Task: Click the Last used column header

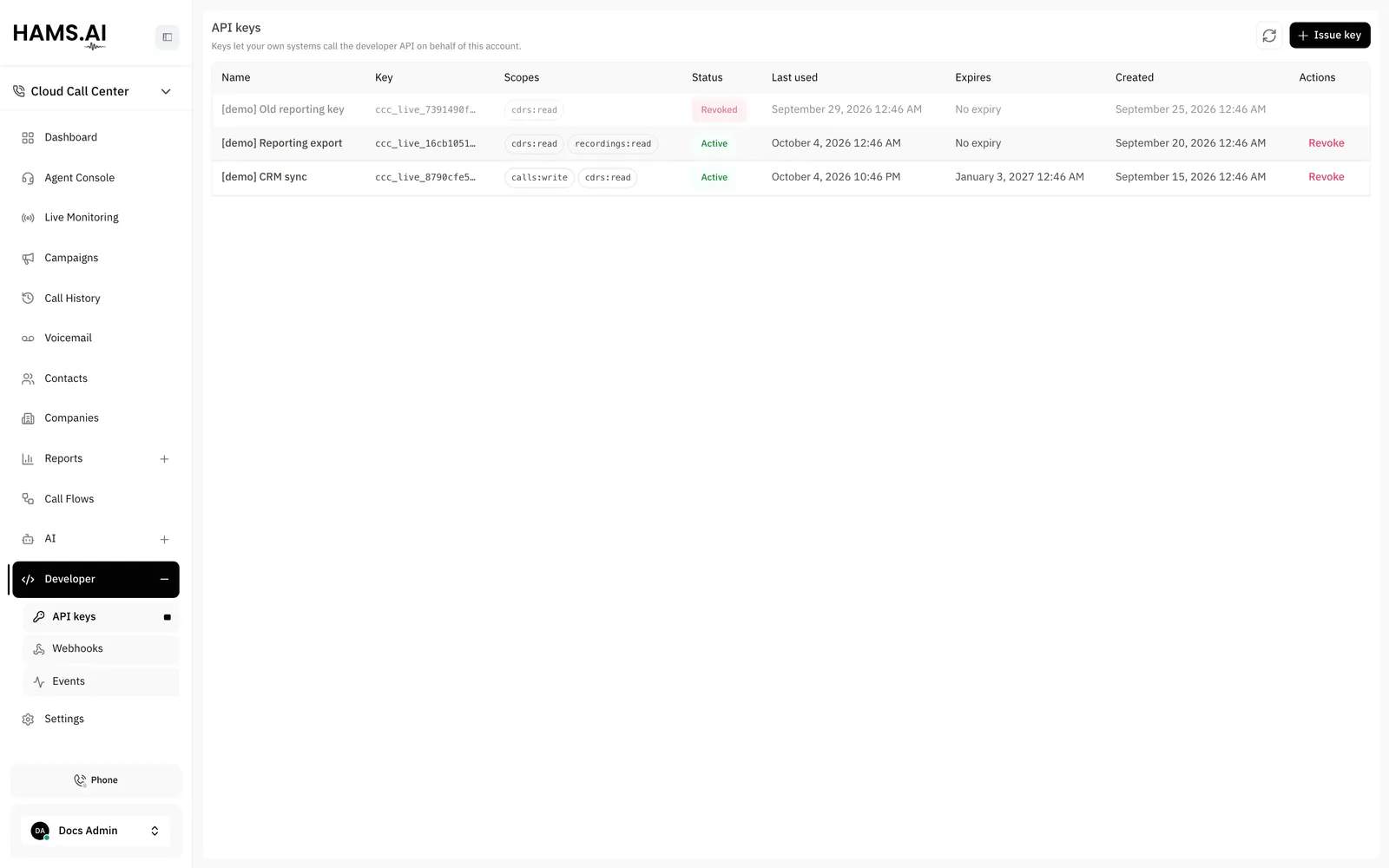Action: tap(794, 77)
